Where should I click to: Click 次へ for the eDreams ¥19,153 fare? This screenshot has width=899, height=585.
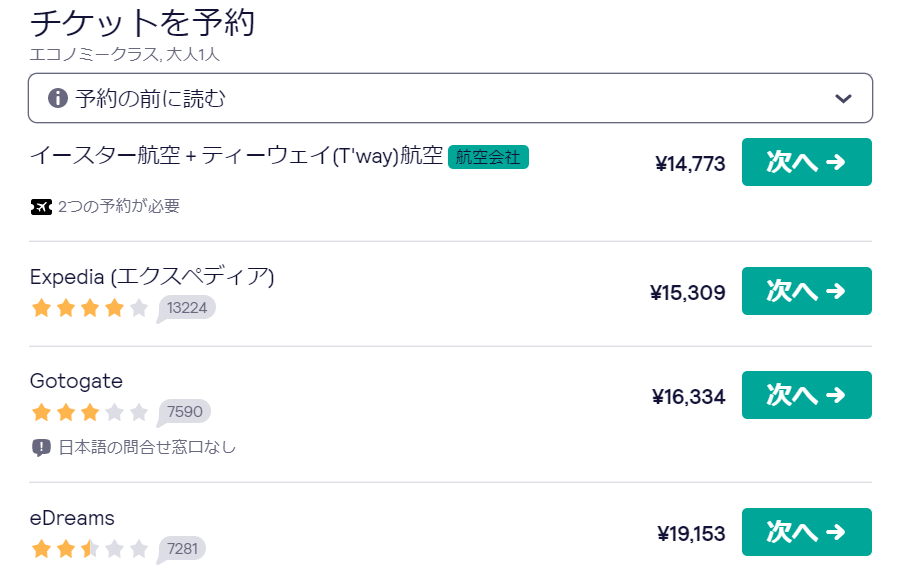click(807, 532)
